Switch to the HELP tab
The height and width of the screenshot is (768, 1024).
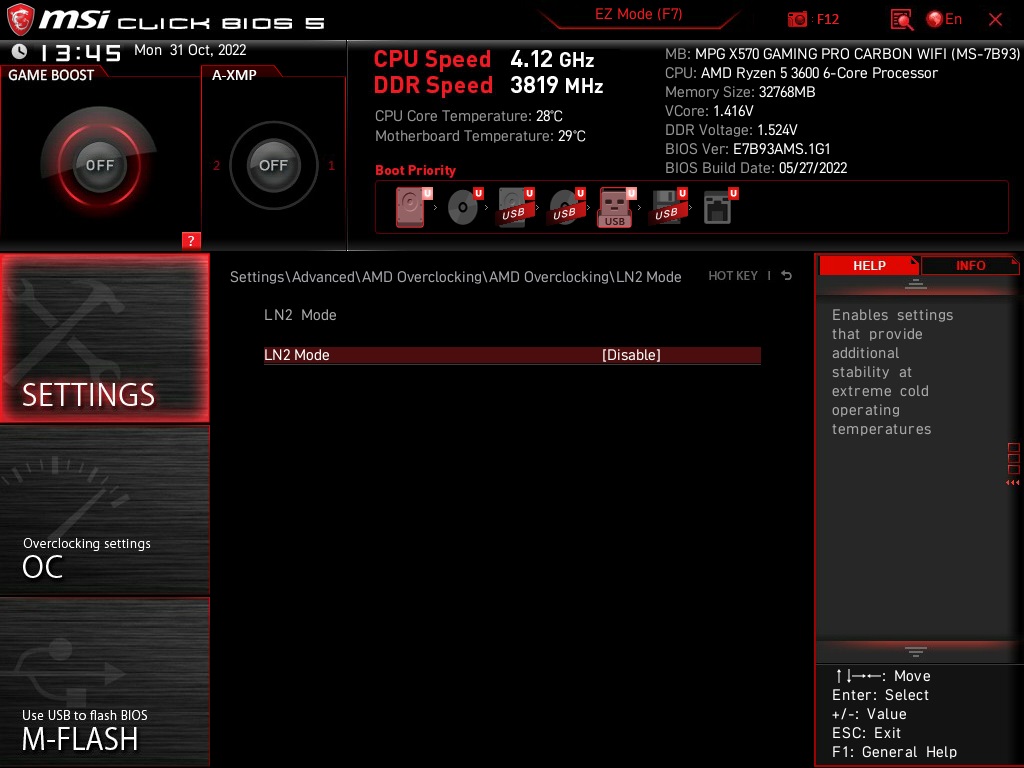click(869, 265)
